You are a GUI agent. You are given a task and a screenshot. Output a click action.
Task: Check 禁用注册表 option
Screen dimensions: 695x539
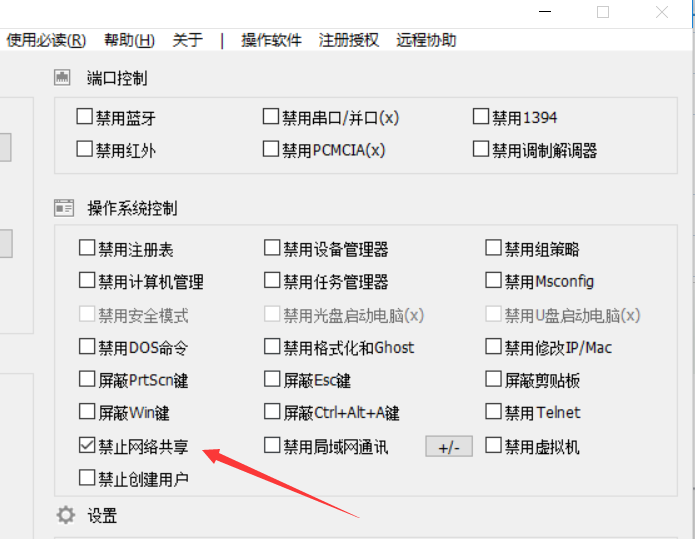pyautogui.click(x=87, y=248)
